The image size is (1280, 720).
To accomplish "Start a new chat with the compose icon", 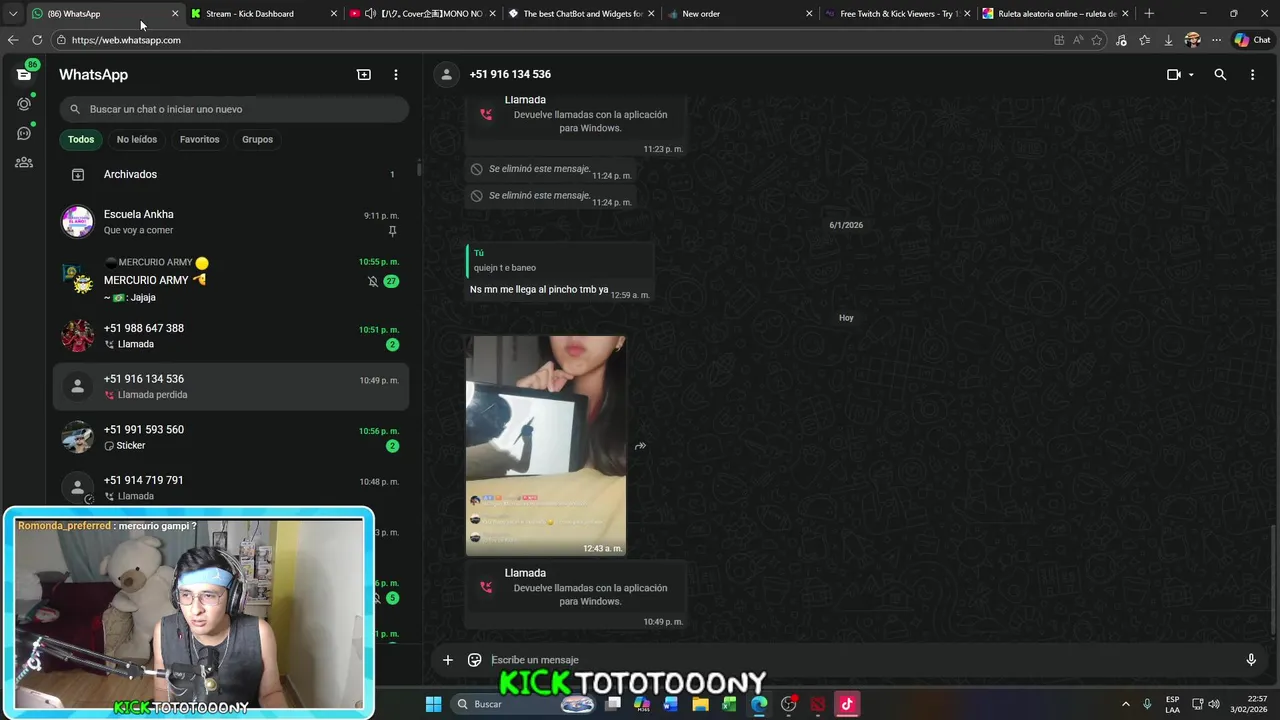I will (x=364, y=74).
